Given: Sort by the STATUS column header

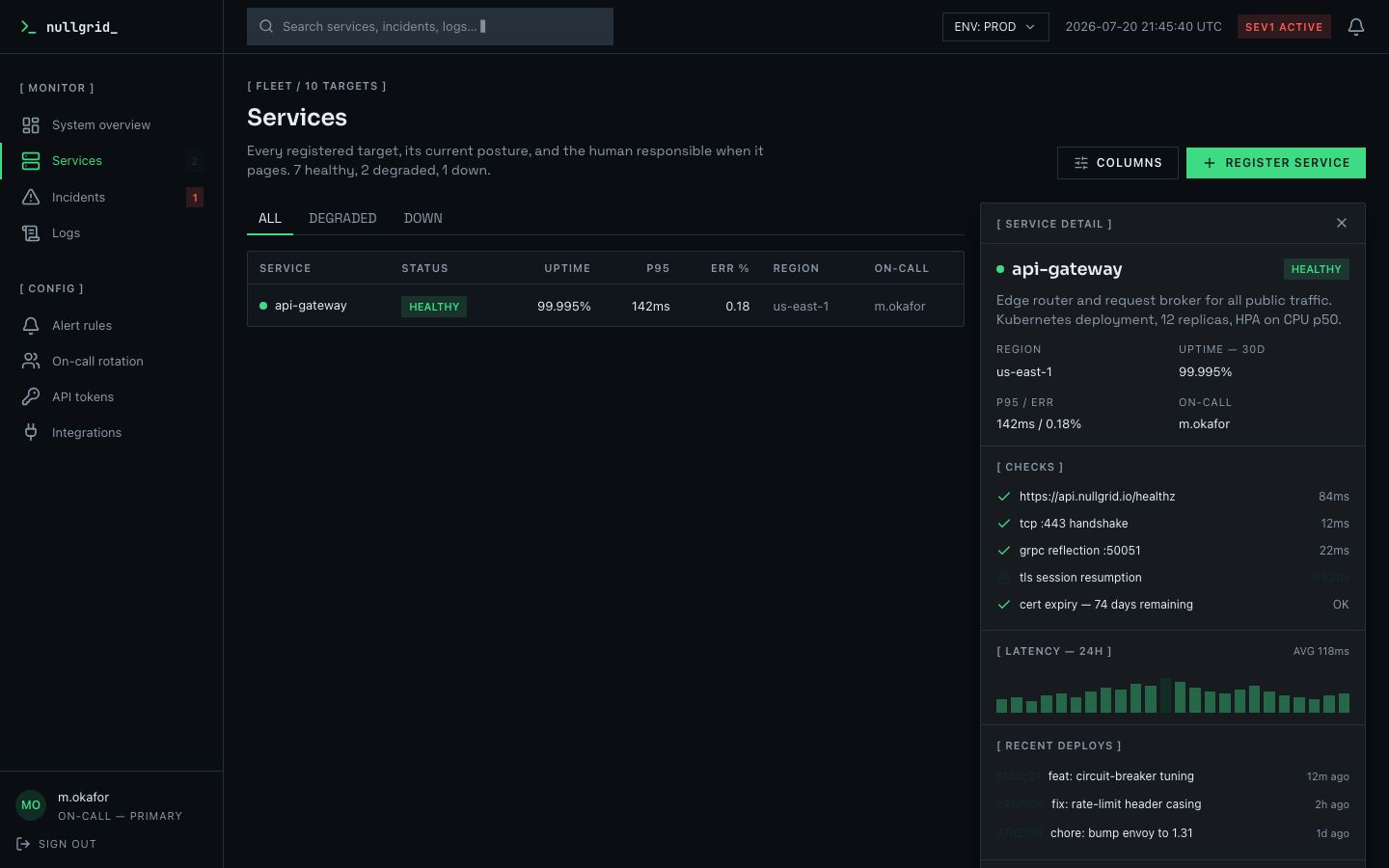Looking at the screenshot, I should [424, 268].
